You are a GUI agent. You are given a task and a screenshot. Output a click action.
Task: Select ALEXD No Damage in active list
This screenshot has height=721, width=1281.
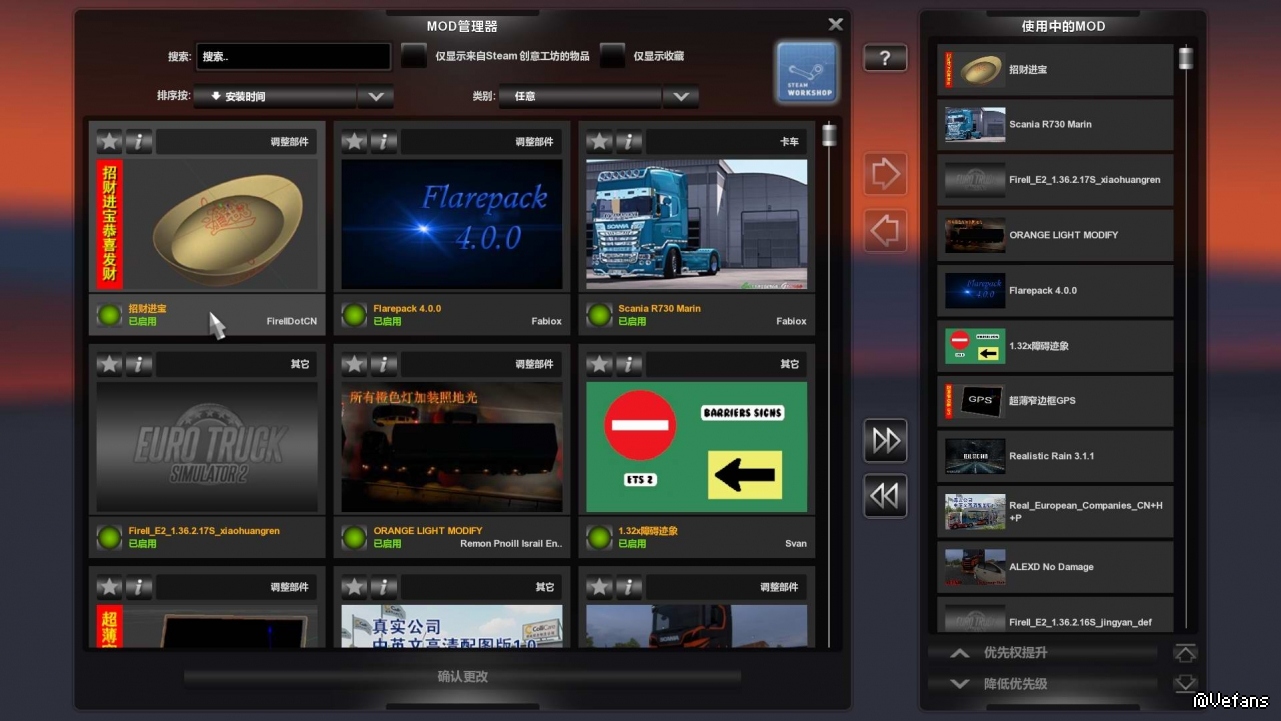click(1055, 567)
